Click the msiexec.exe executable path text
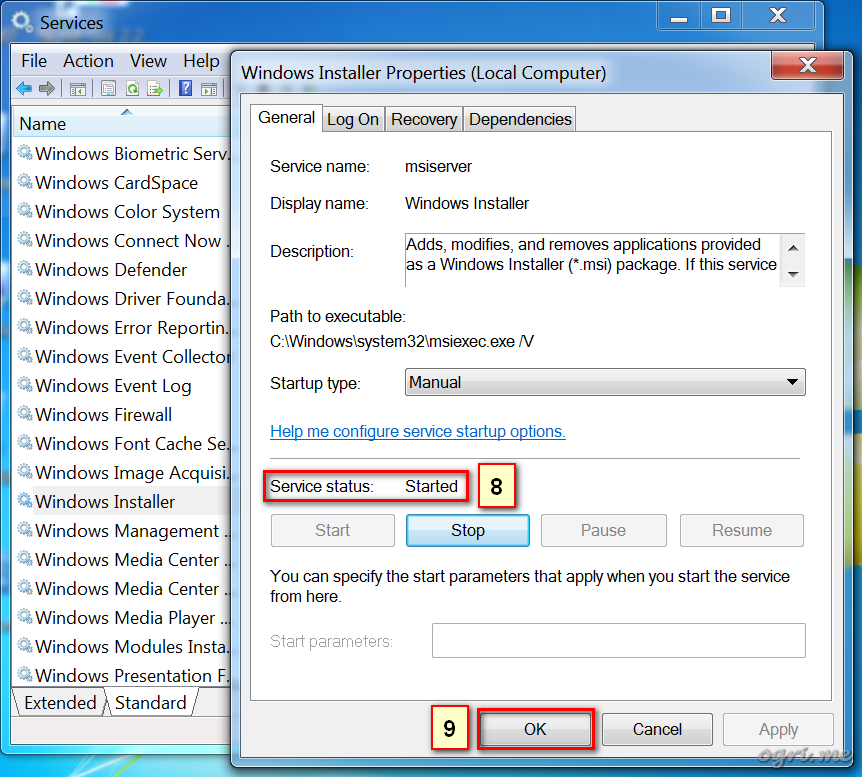This screenshot has width=862, height=777. 402,341
